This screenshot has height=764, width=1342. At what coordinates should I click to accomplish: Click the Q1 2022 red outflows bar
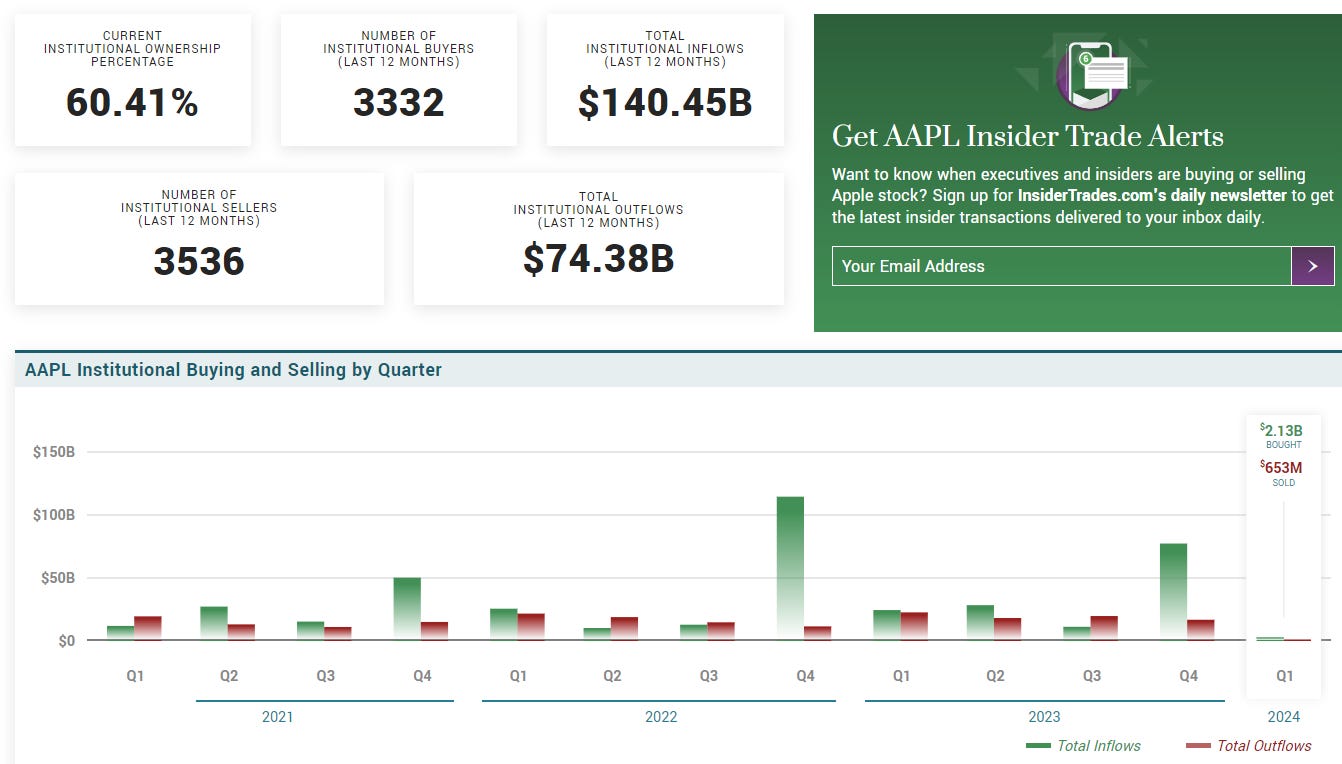click(x=531, y=627)
